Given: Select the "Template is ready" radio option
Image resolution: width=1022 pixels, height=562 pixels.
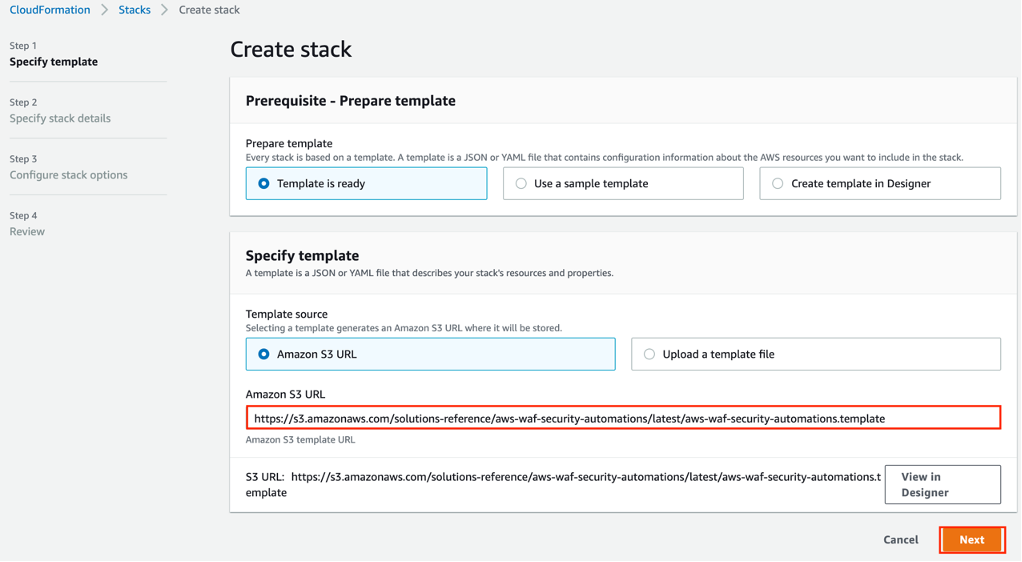Looking at the screenshot, I should (x=264, y=184).
